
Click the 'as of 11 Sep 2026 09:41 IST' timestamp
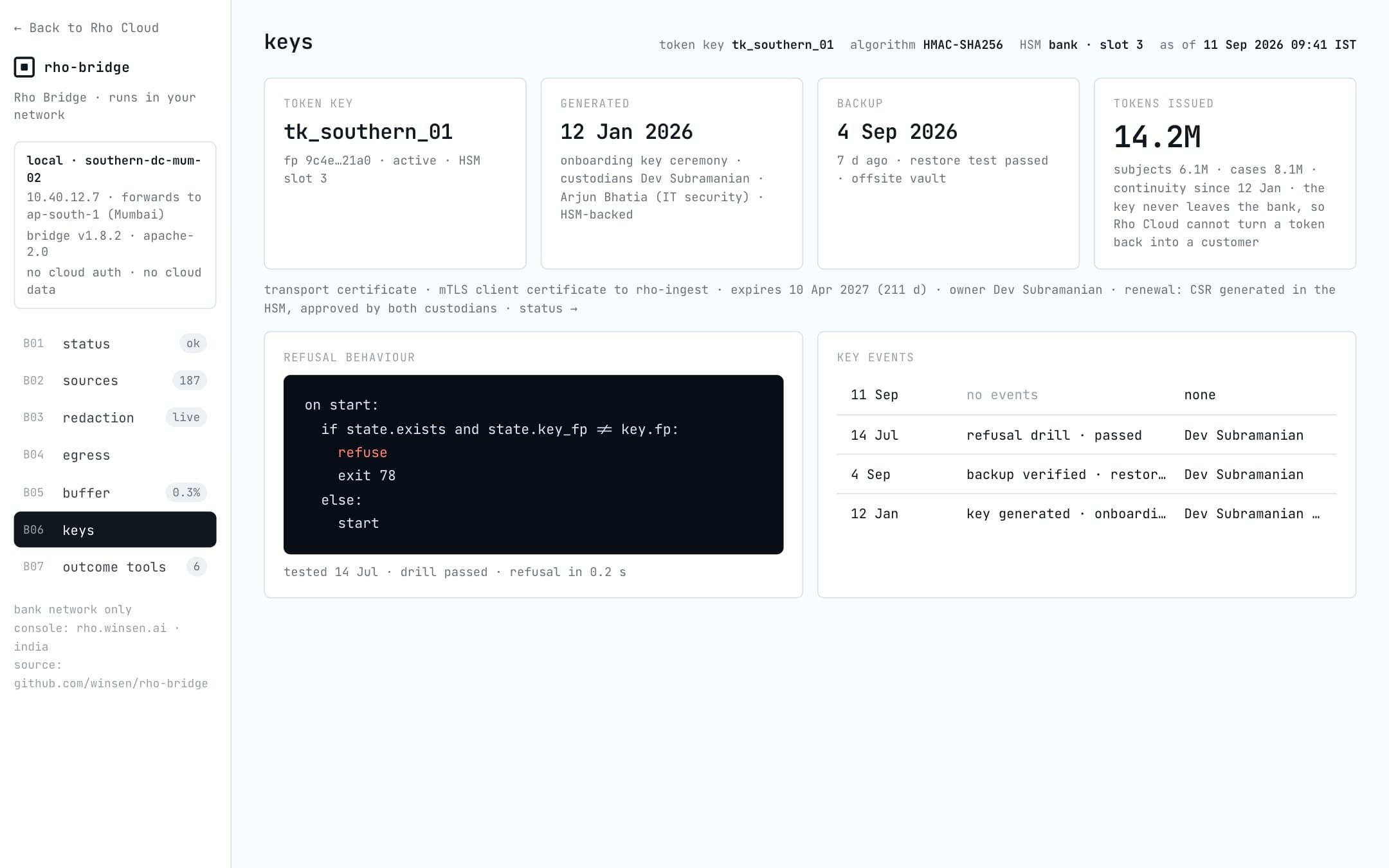pyautogui.click(x=1258, y=45)
